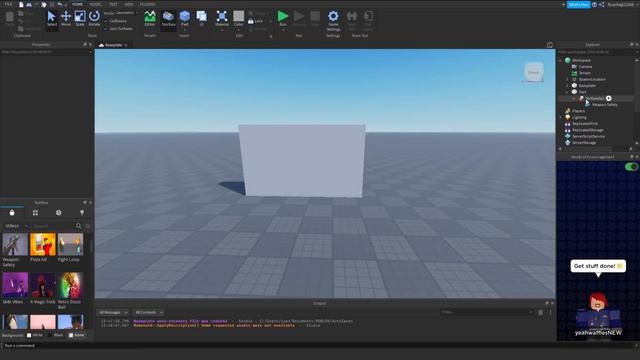Open the FILE menu
The width and height of the screenshot is (640, 360).
pyautogui.click(x=8, y=4)
